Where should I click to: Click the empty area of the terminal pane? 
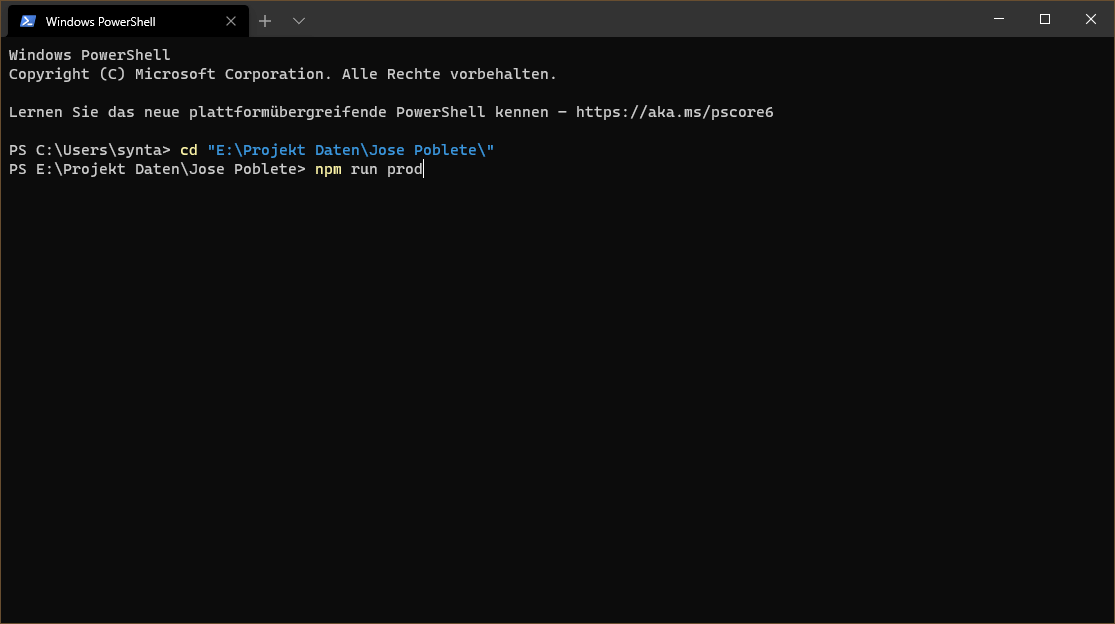pyautogui.click(x=557, y=400)
